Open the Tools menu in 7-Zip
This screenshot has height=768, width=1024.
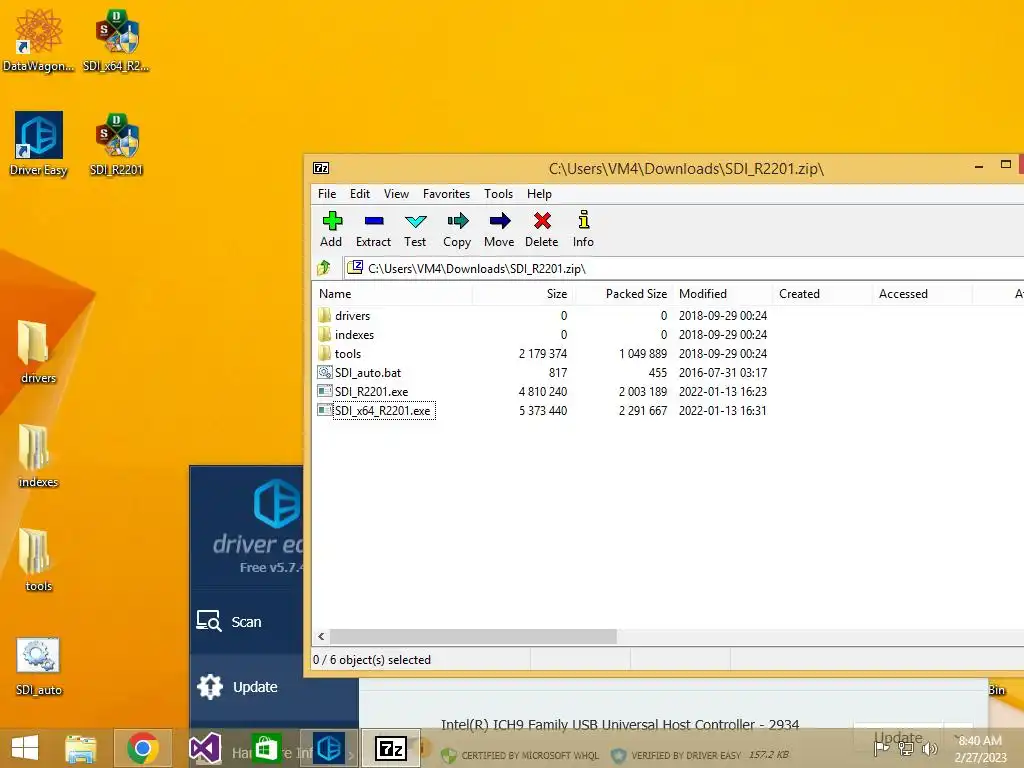498,194
